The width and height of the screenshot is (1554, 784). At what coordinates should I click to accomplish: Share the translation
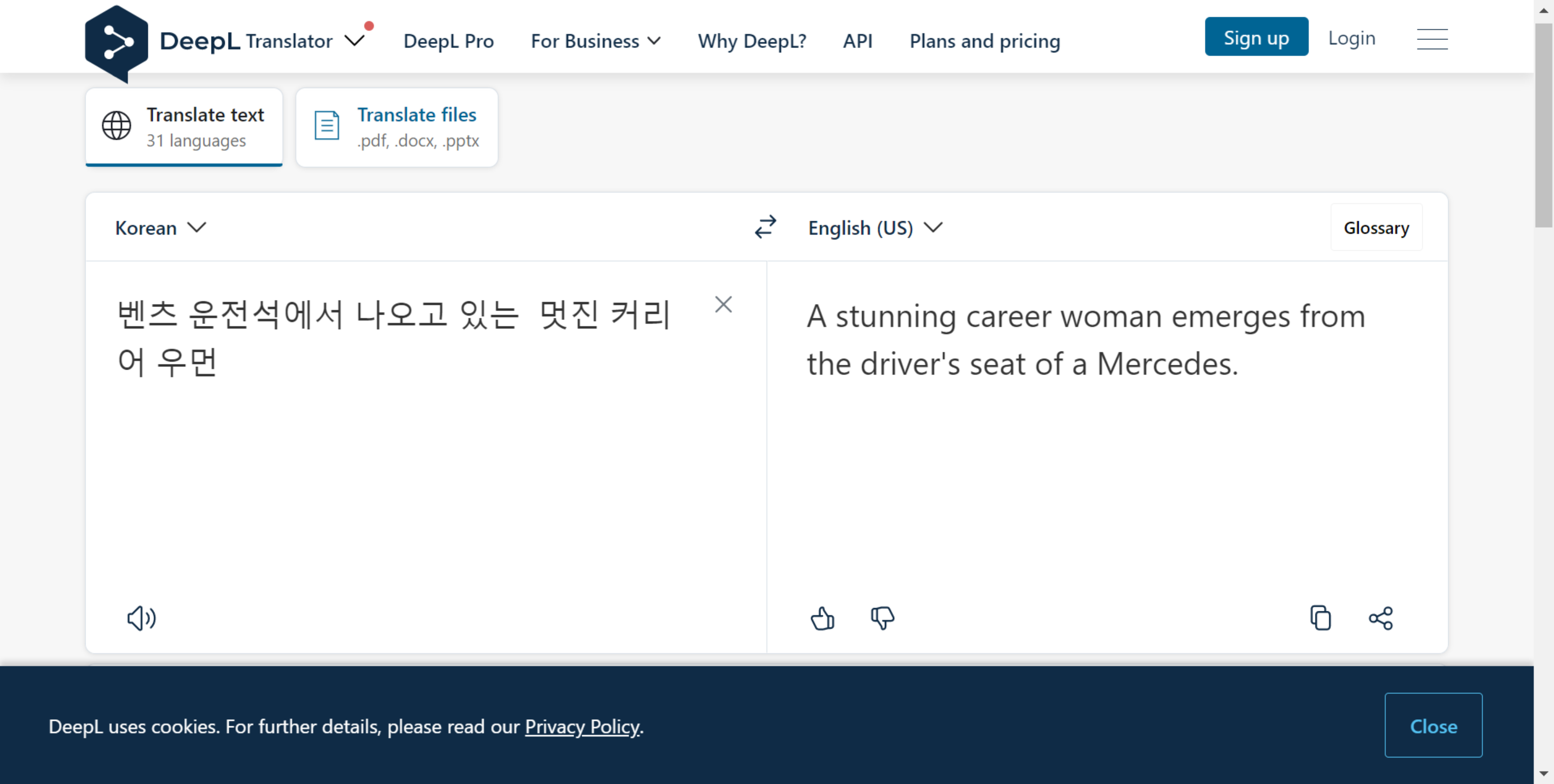tap(1380, 618)
